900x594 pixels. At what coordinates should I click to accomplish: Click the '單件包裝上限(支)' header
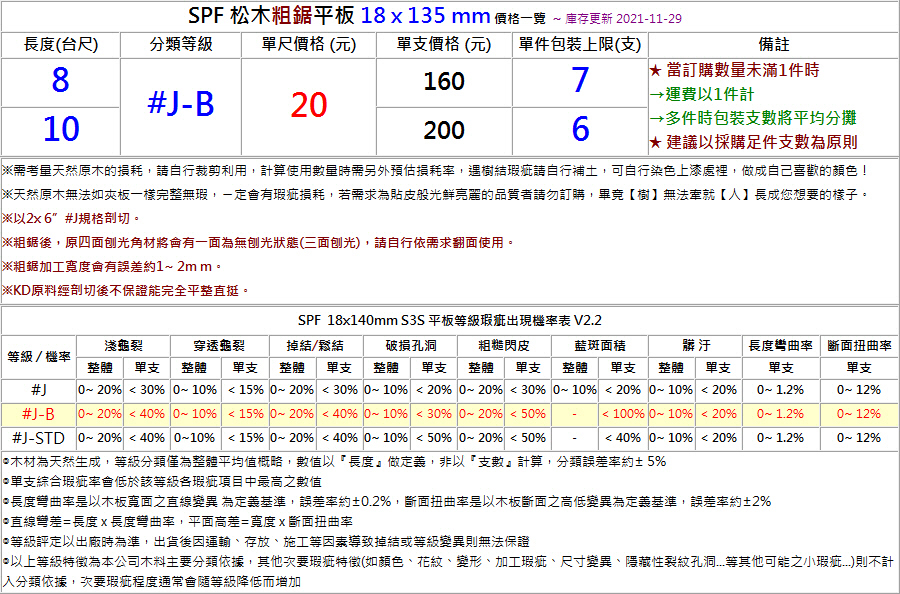pyautogui.click(x=580, y=45)
